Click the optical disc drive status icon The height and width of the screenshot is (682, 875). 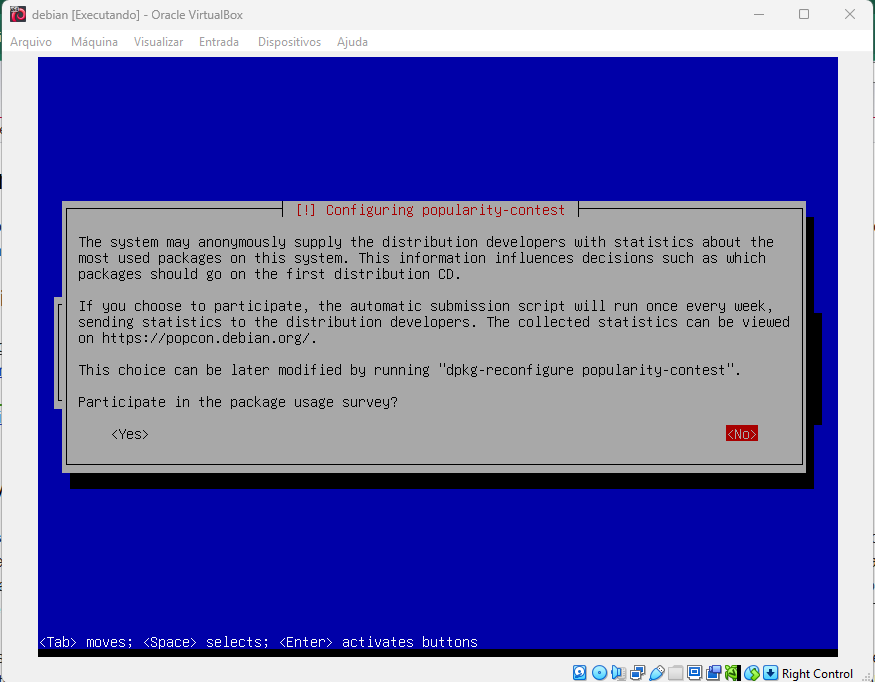pyautogui.click(x=599, y=673)
